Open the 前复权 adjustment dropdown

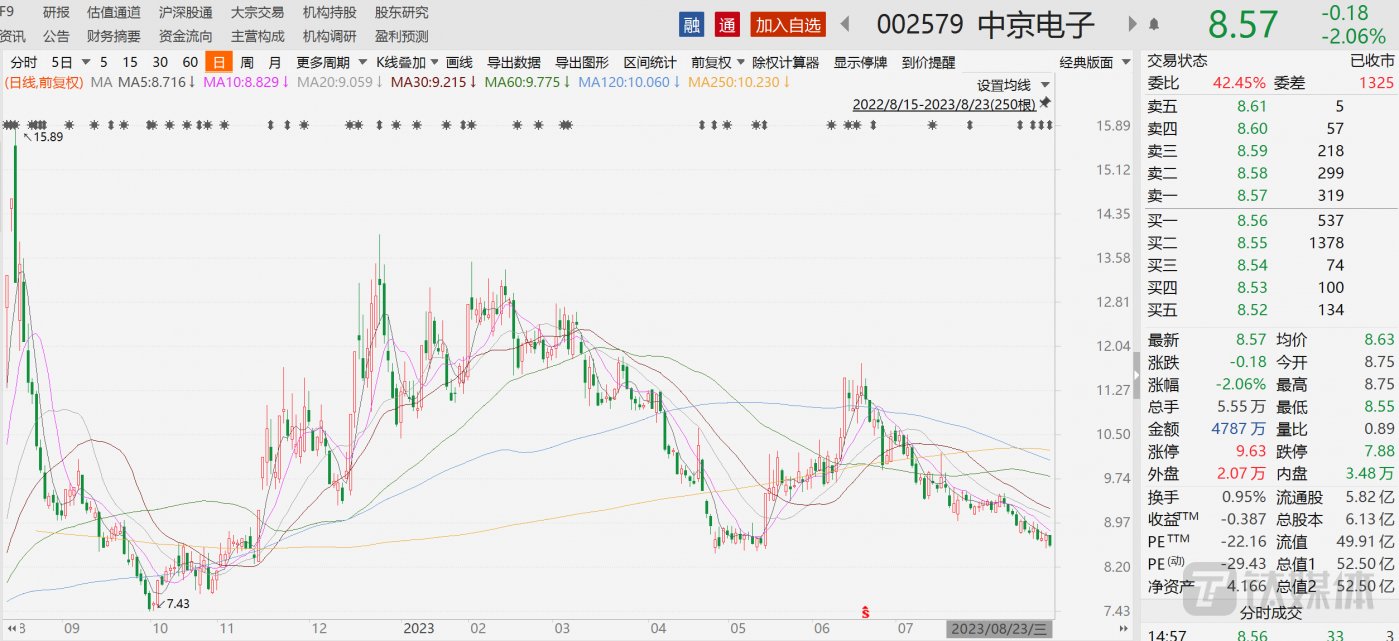pyautogui.click(x=717, y=62)
